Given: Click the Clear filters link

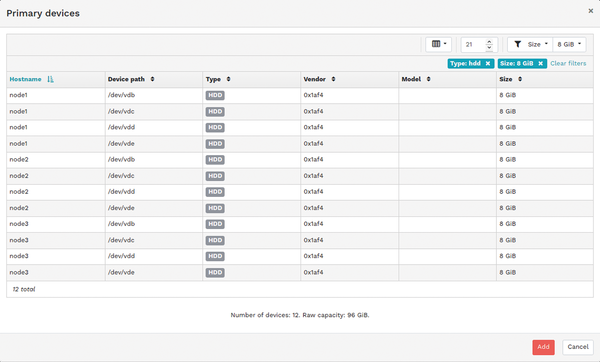Looking at the screenshot, I should click(568, 64).
